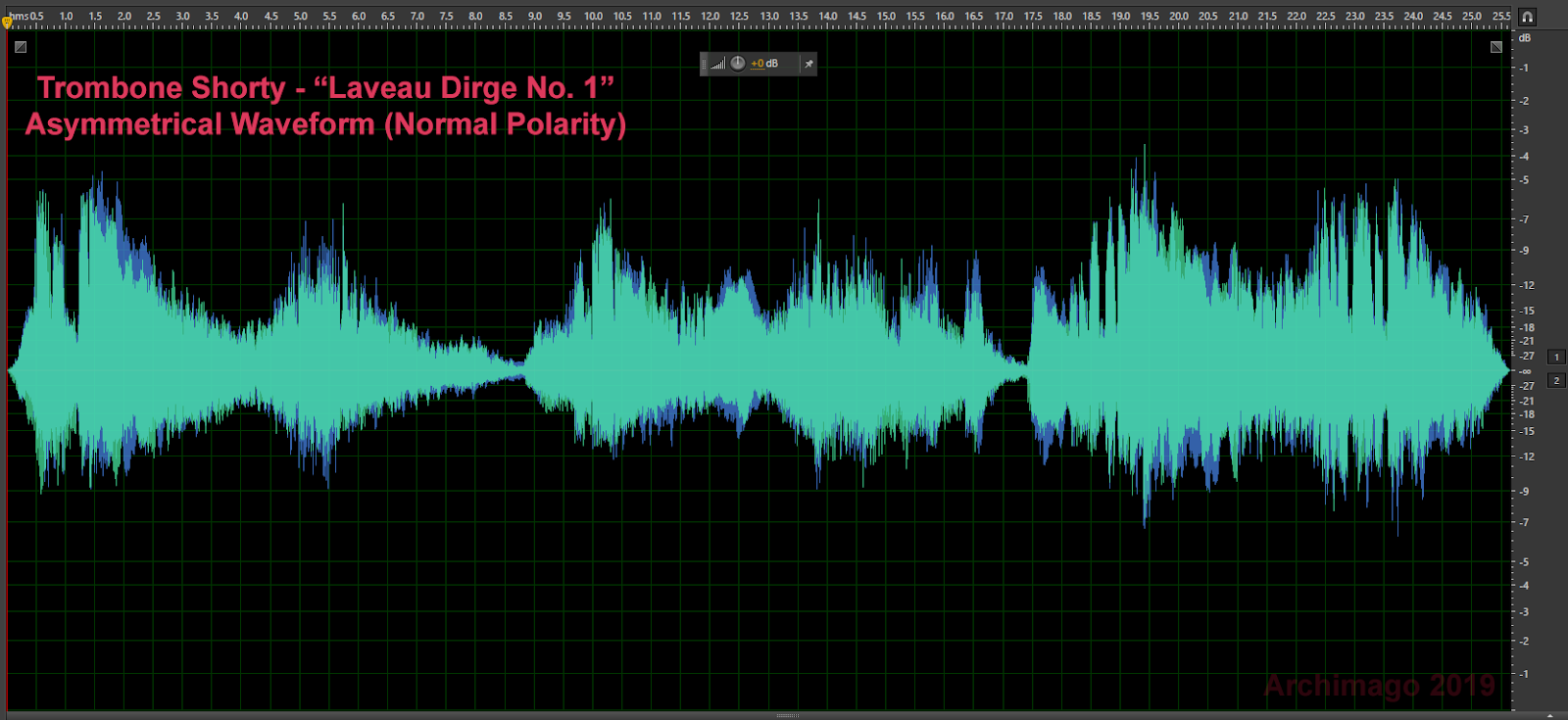Toggle channel 1 enable button
The height and width of the screenshot is (720, 1568).
coord(1556,357)
